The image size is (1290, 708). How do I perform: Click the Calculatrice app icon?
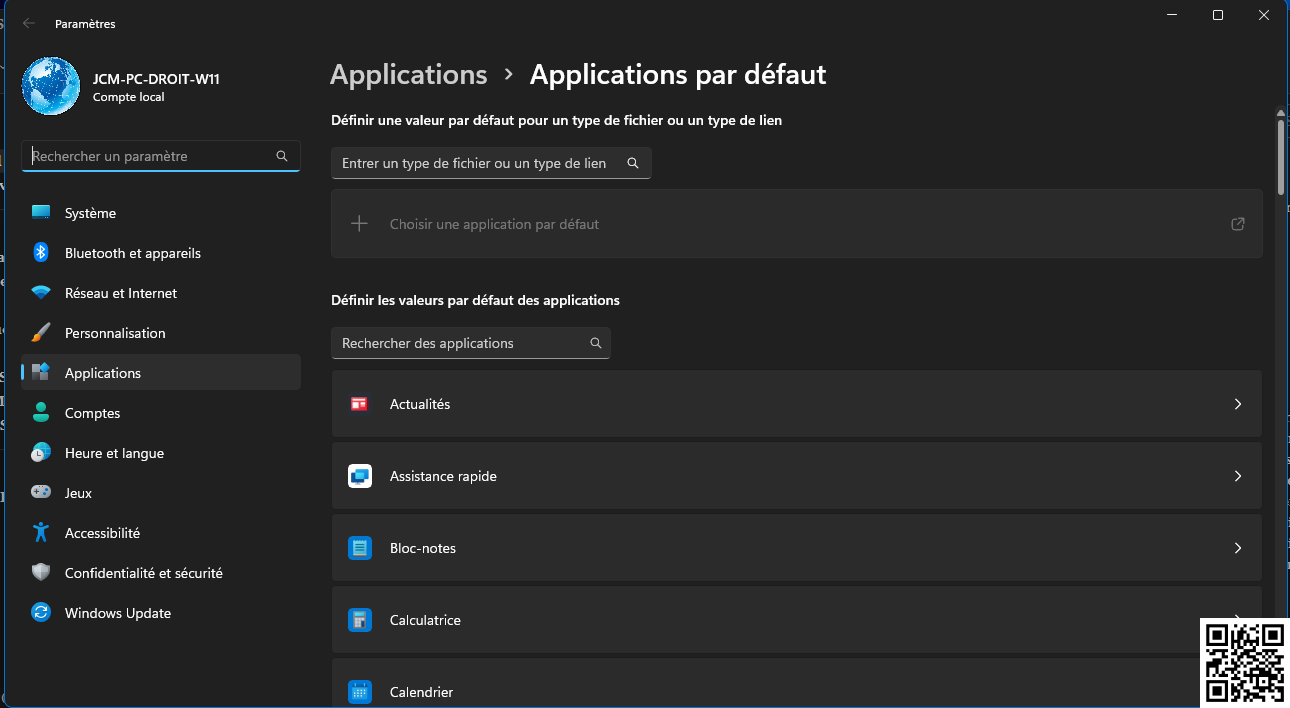[x=359, y=620]
